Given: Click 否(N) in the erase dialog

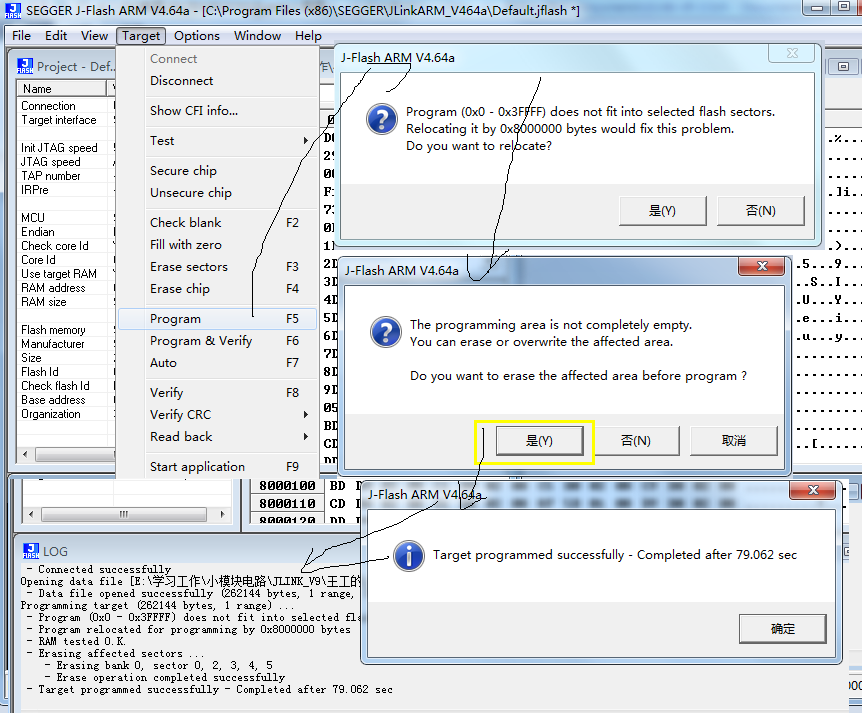Looking at the screenshot, I should click(636, 440).
